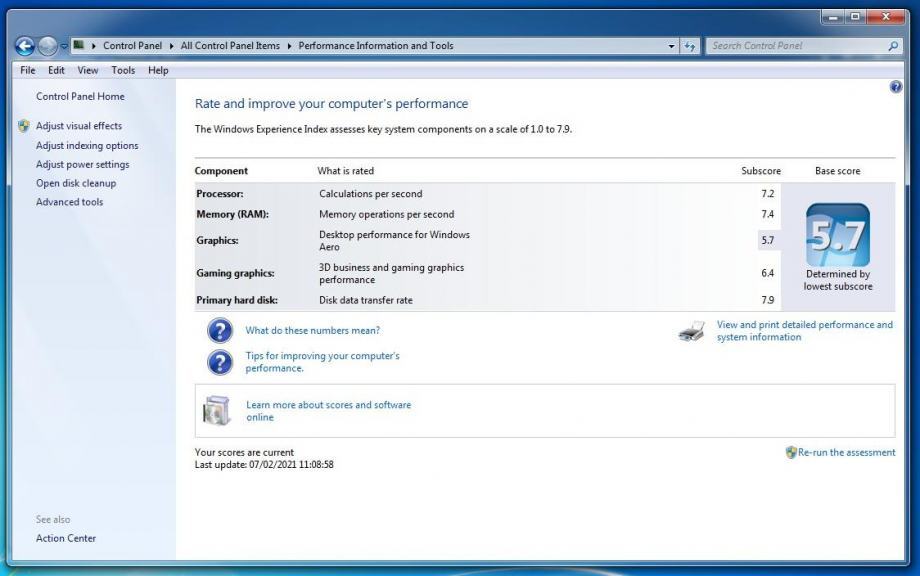The image size is (920, 576).
Task: Select the Gaming graphics row label
Action: pos(235,273)
